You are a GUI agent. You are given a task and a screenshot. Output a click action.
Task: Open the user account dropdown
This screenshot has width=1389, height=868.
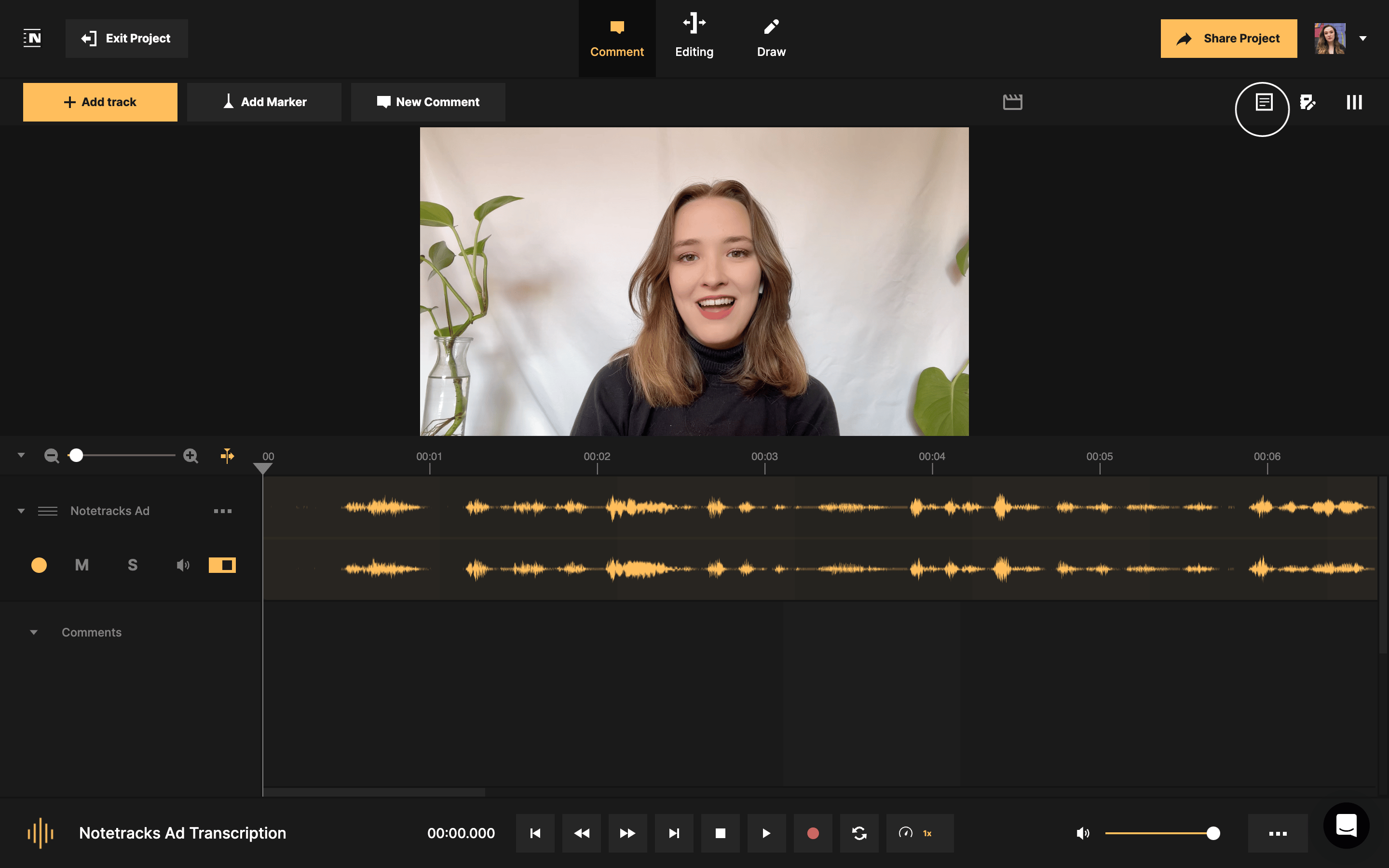point(1363,39)
